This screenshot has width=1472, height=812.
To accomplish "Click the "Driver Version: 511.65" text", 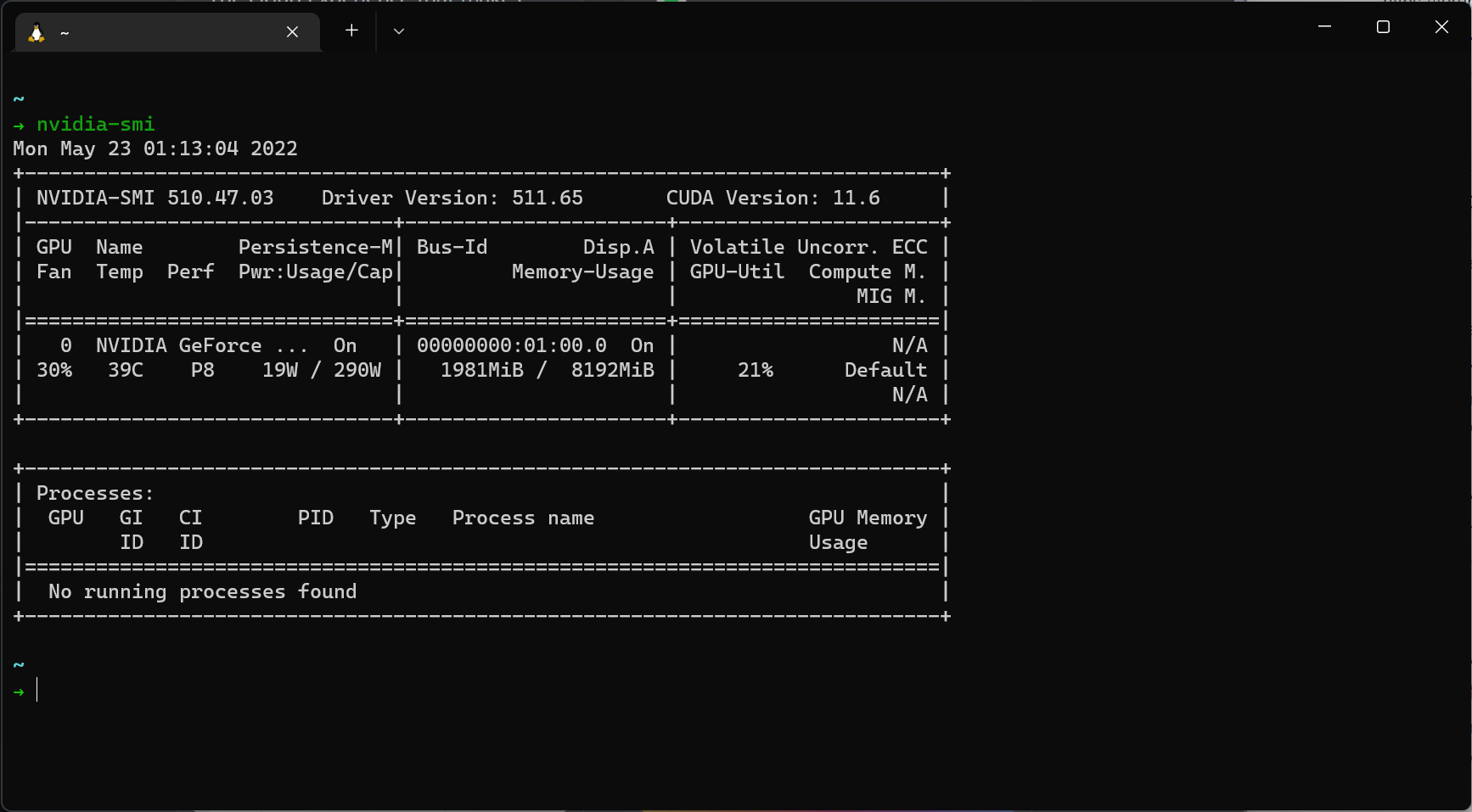I will pos(452,199).
